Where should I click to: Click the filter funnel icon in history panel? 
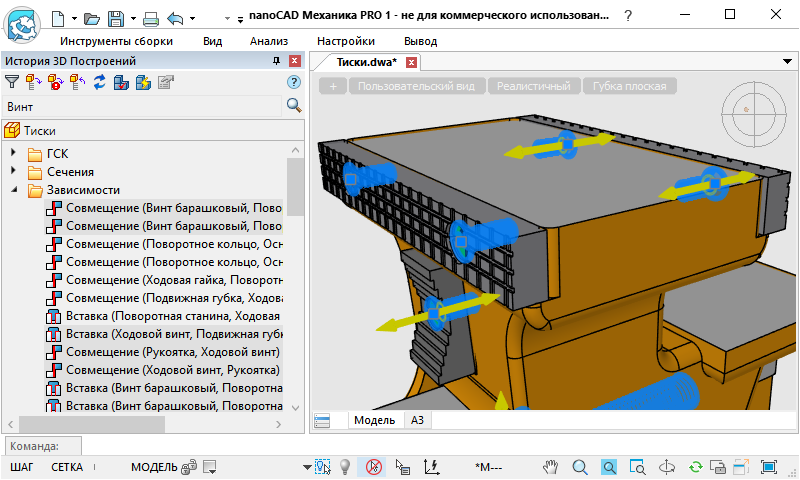coord(13,83)
